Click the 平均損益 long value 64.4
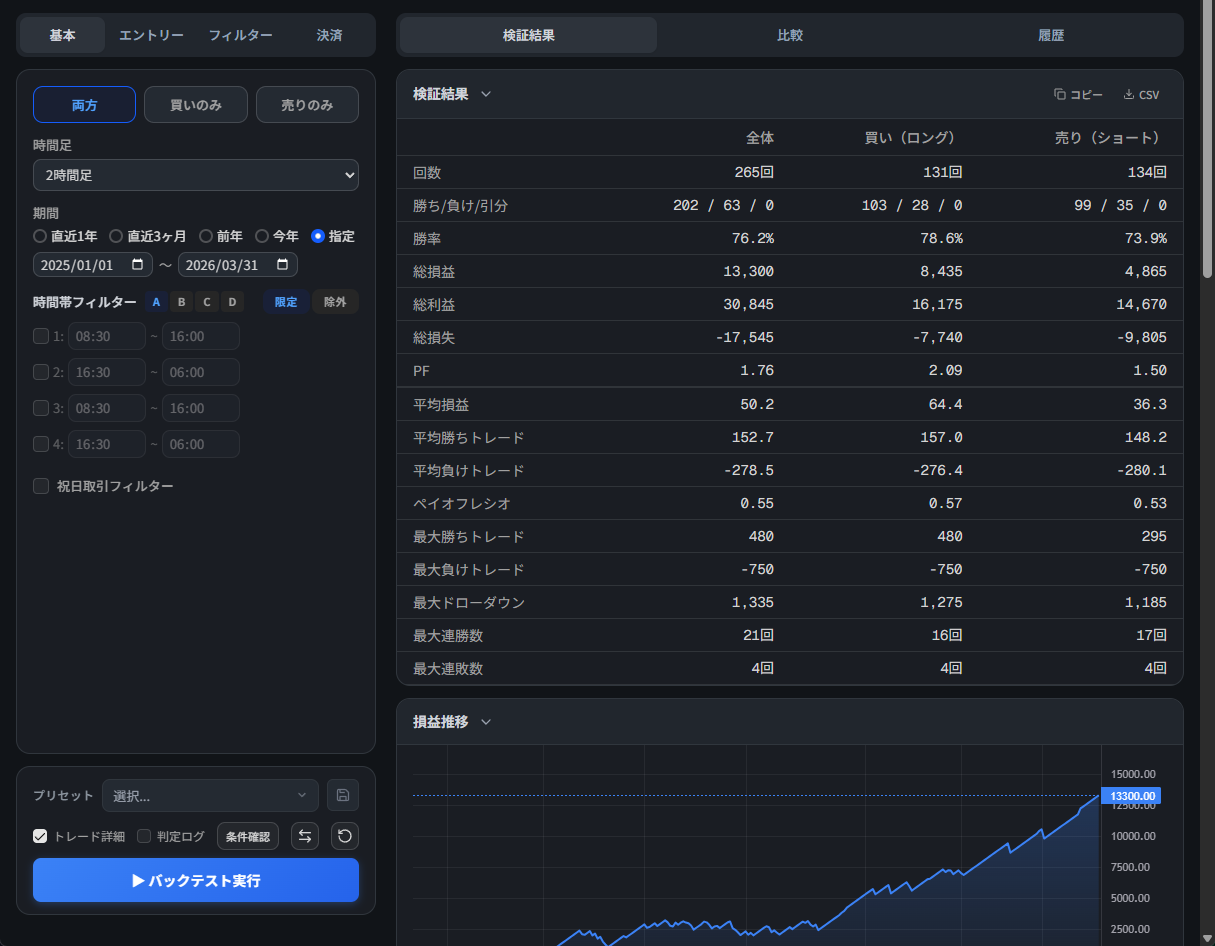1215x946 pixels. coord(946,404)
